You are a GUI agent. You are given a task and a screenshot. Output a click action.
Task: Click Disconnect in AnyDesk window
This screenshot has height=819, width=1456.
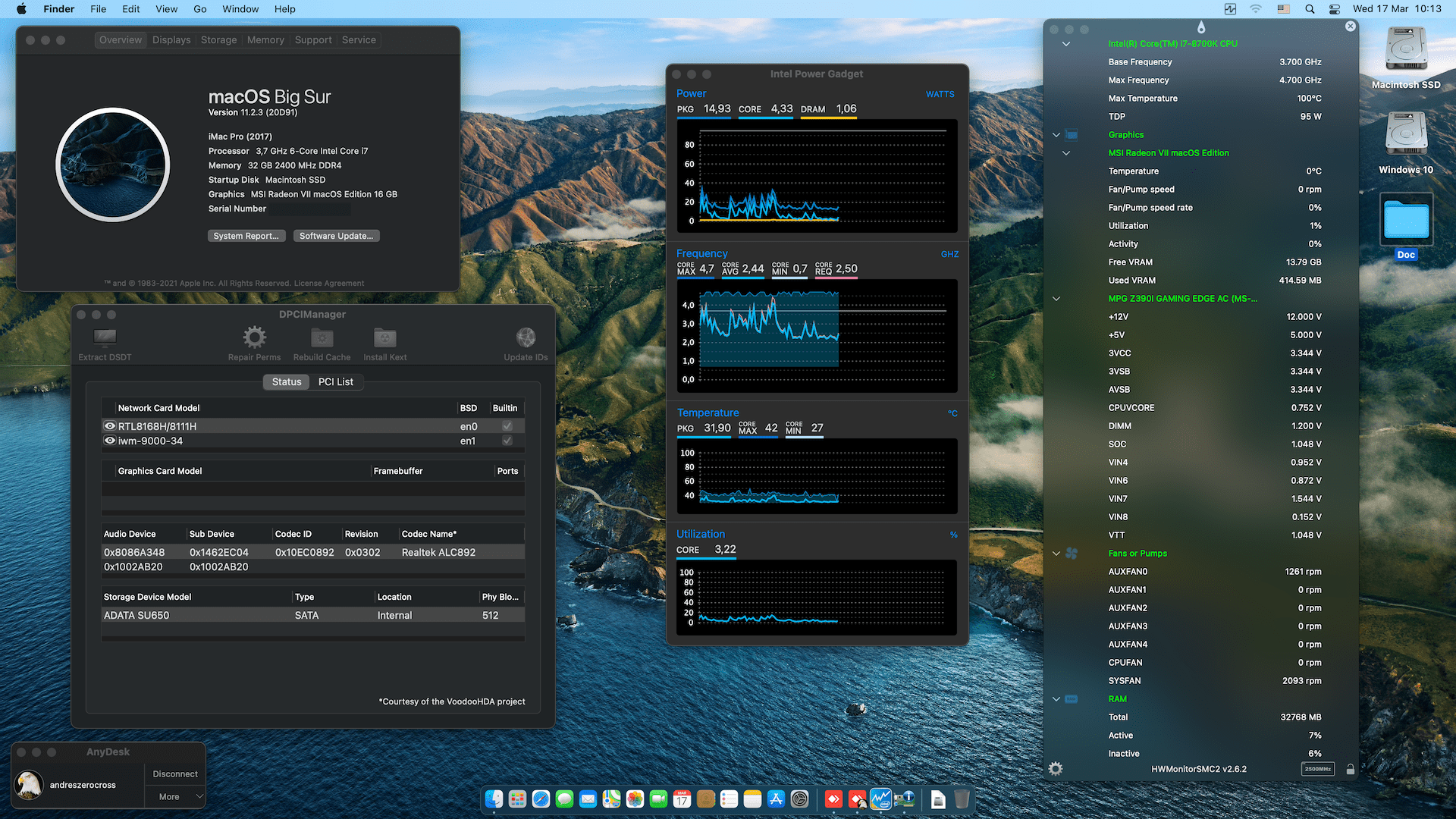pos(175,774)
